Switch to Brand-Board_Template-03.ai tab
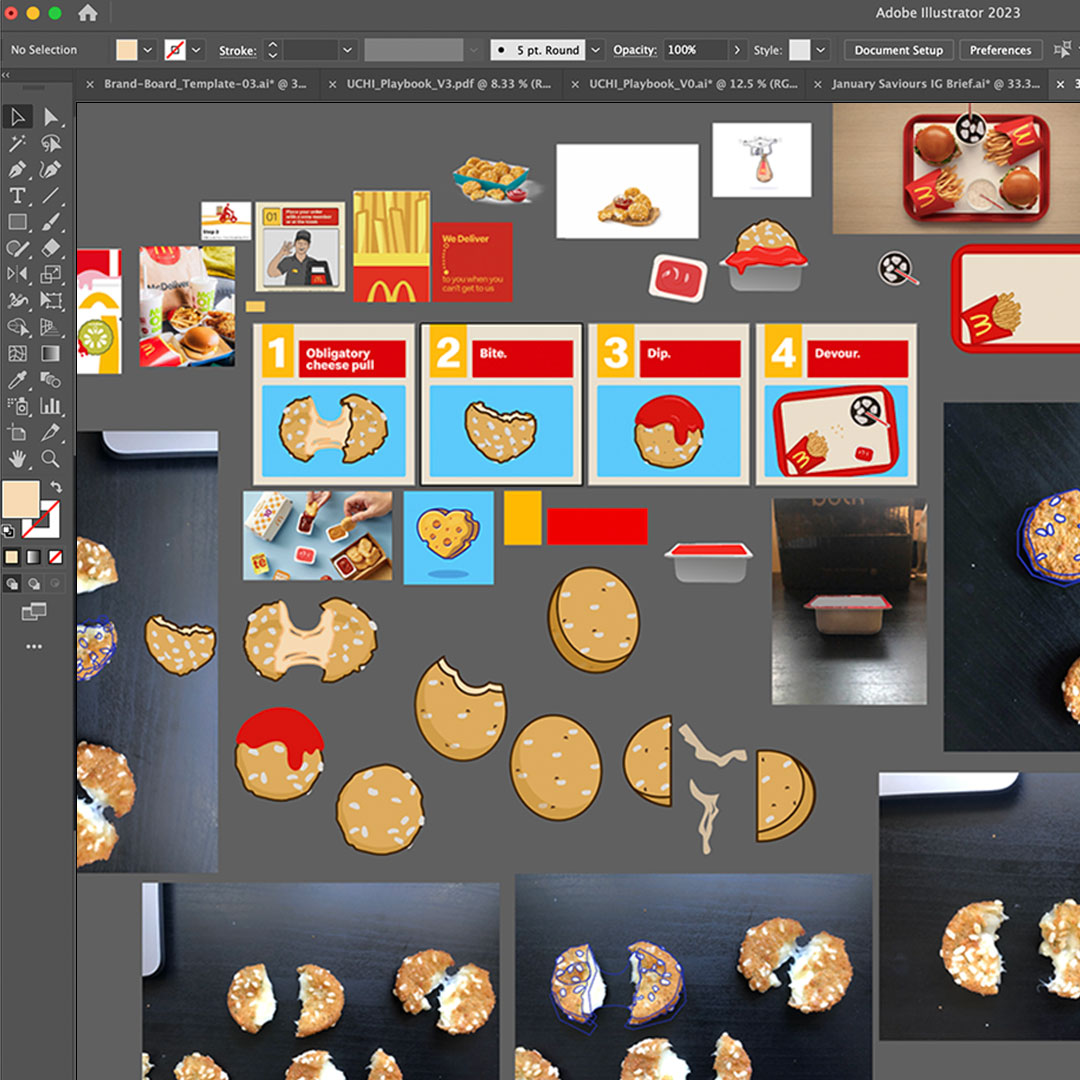The height and width of the screenshot is (1080, 1080). pos(205,84)
